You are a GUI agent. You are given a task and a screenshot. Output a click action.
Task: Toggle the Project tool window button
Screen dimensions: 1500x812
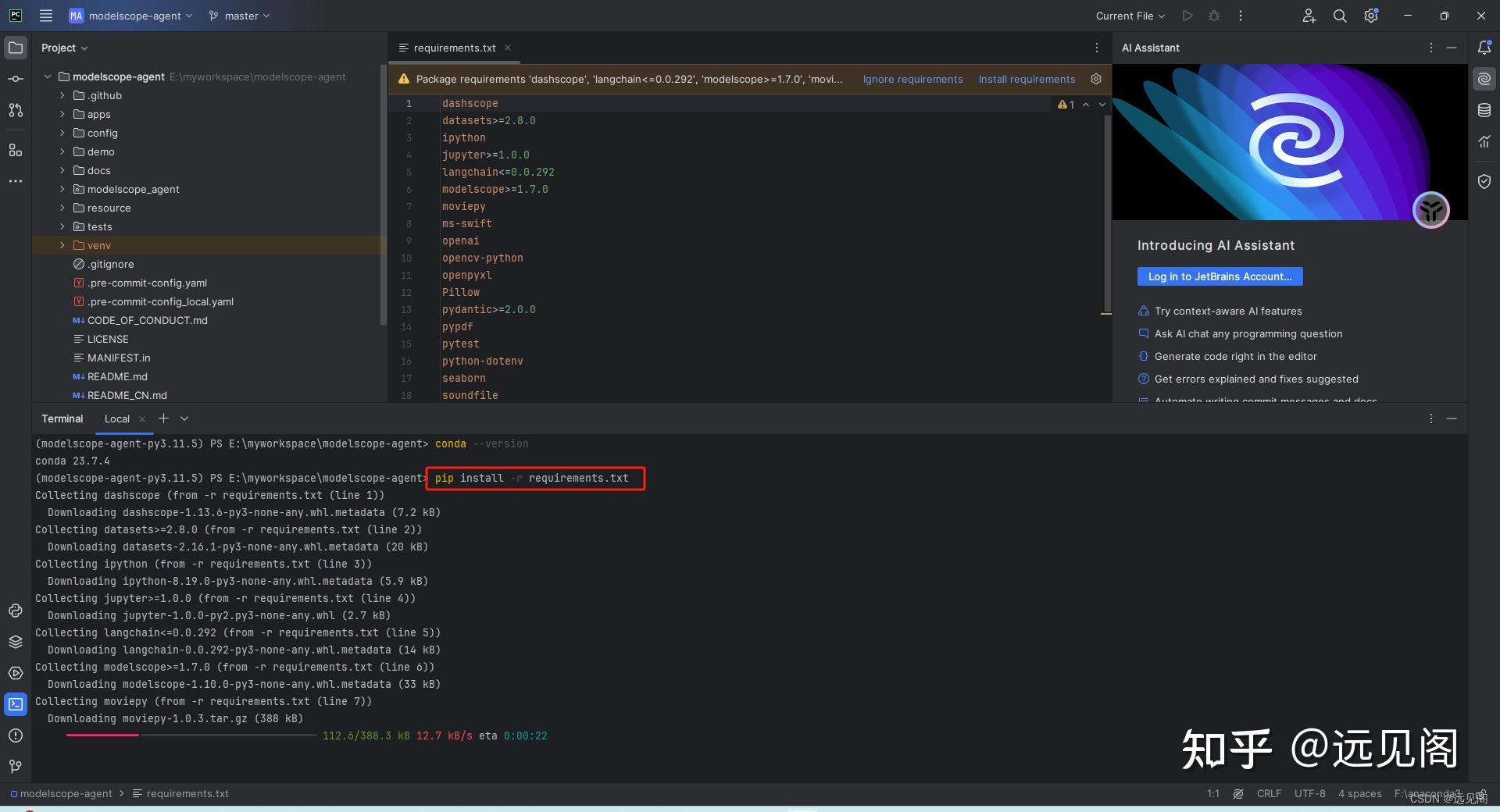coord(16,48)
